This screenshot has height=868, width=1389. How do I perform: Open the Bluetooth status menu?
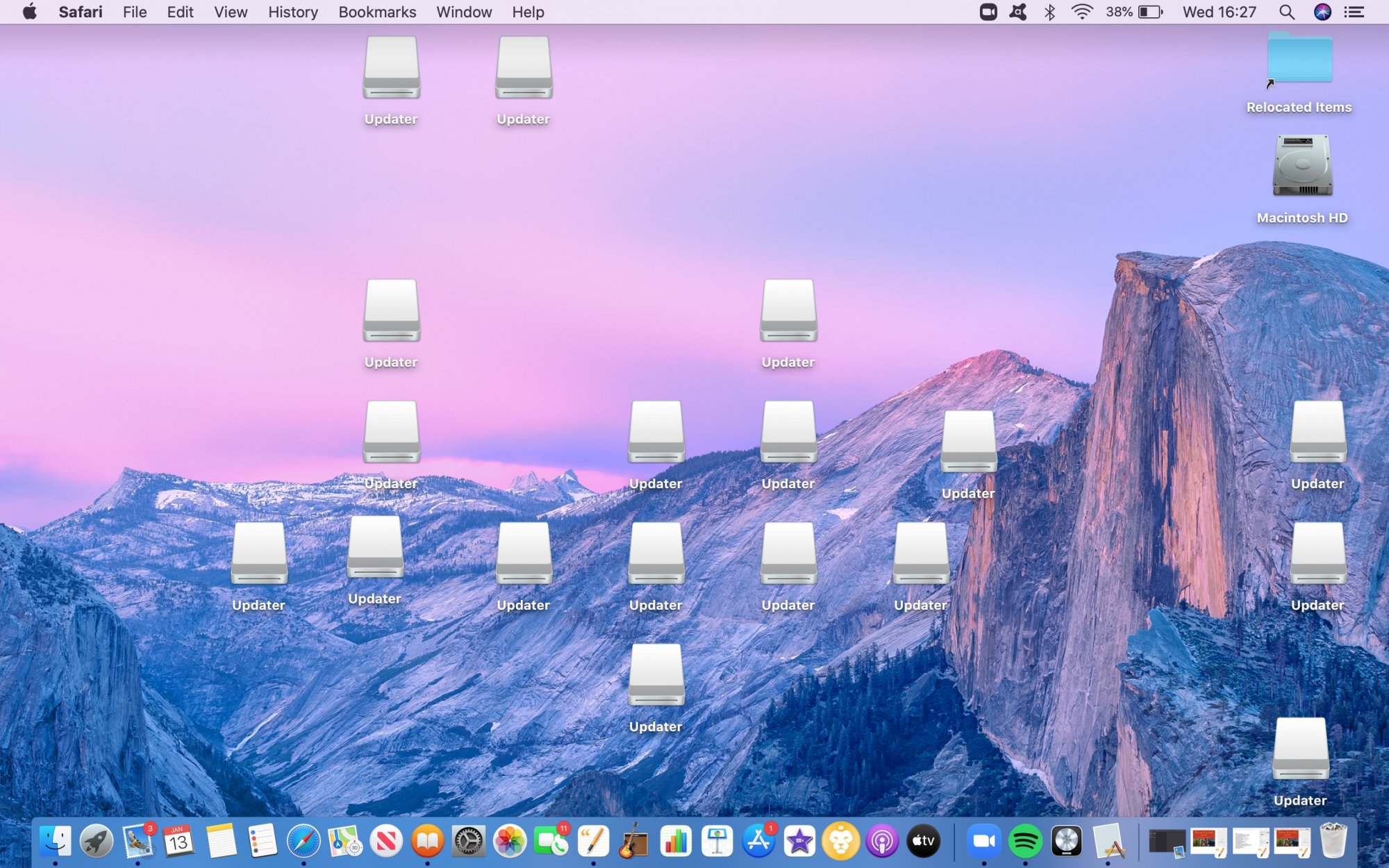pyautogui.click(x=1049, y=12)
